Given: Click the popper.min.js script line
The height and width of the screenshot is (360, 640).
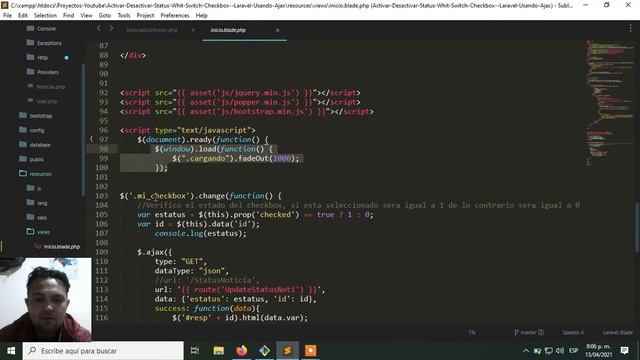Looking at the screenshot, I should (x=240, y=102).
